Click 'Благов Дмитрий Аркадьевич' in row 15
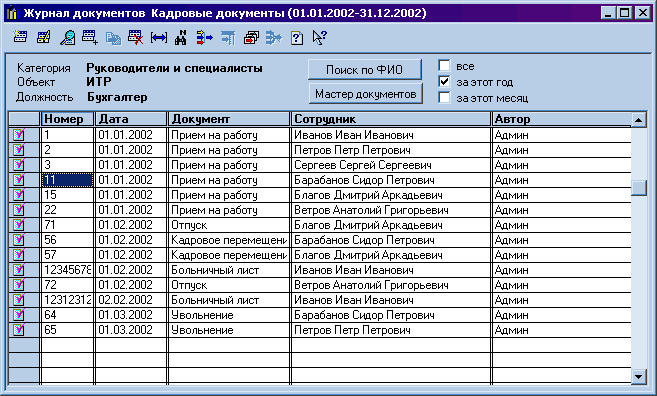 click(391, 195)
